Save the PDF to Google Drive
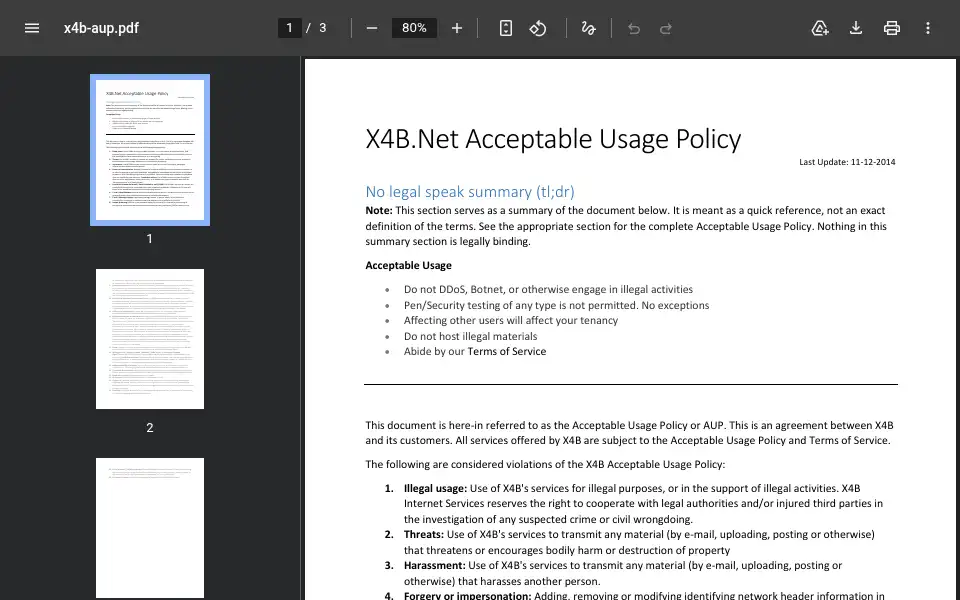The width and height of the screenshot is (960, 600). 820,28
